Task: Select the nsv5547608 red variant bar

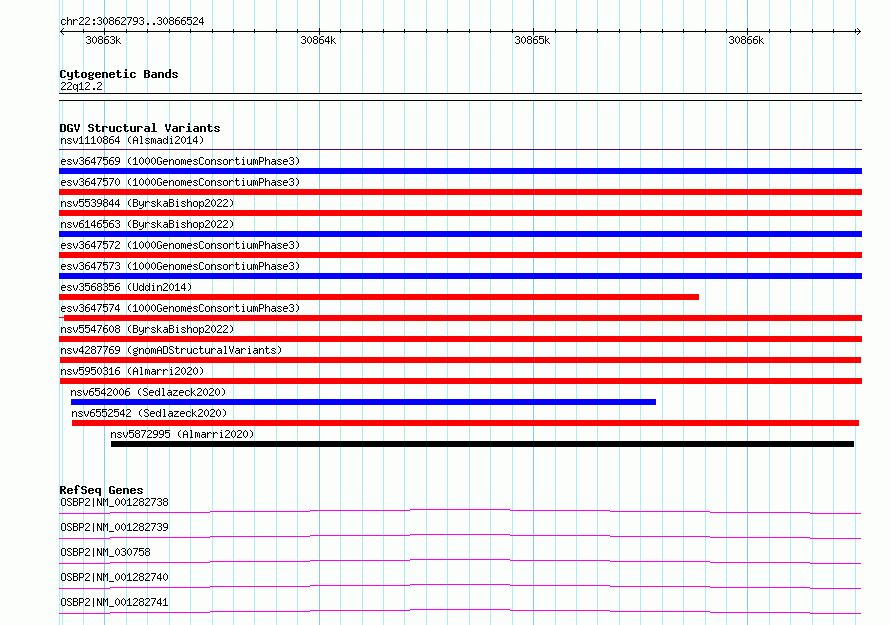Action: [x=460, y=339]
